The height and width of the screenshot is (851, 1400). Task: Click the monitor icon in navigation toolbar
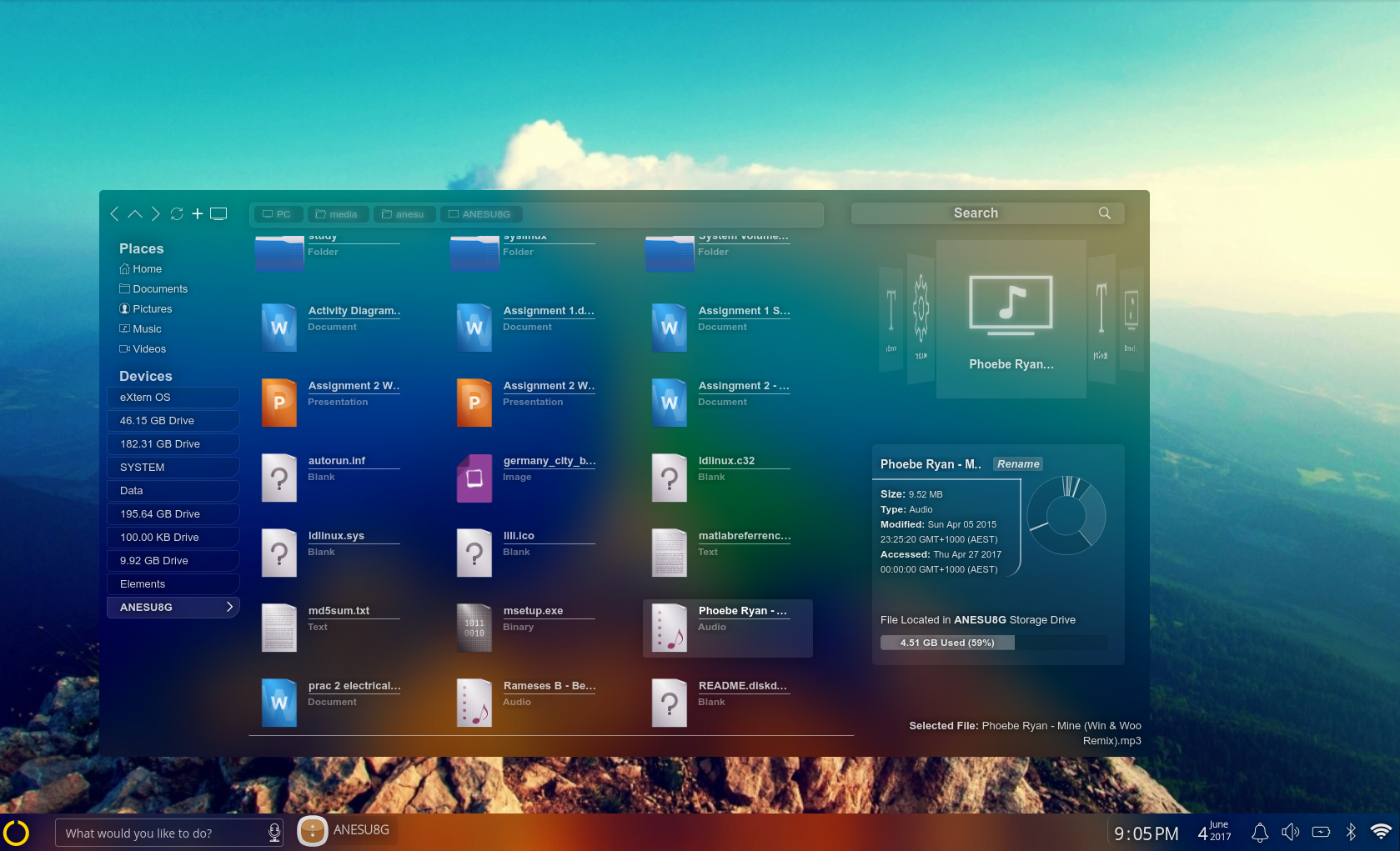pos(218,213)
